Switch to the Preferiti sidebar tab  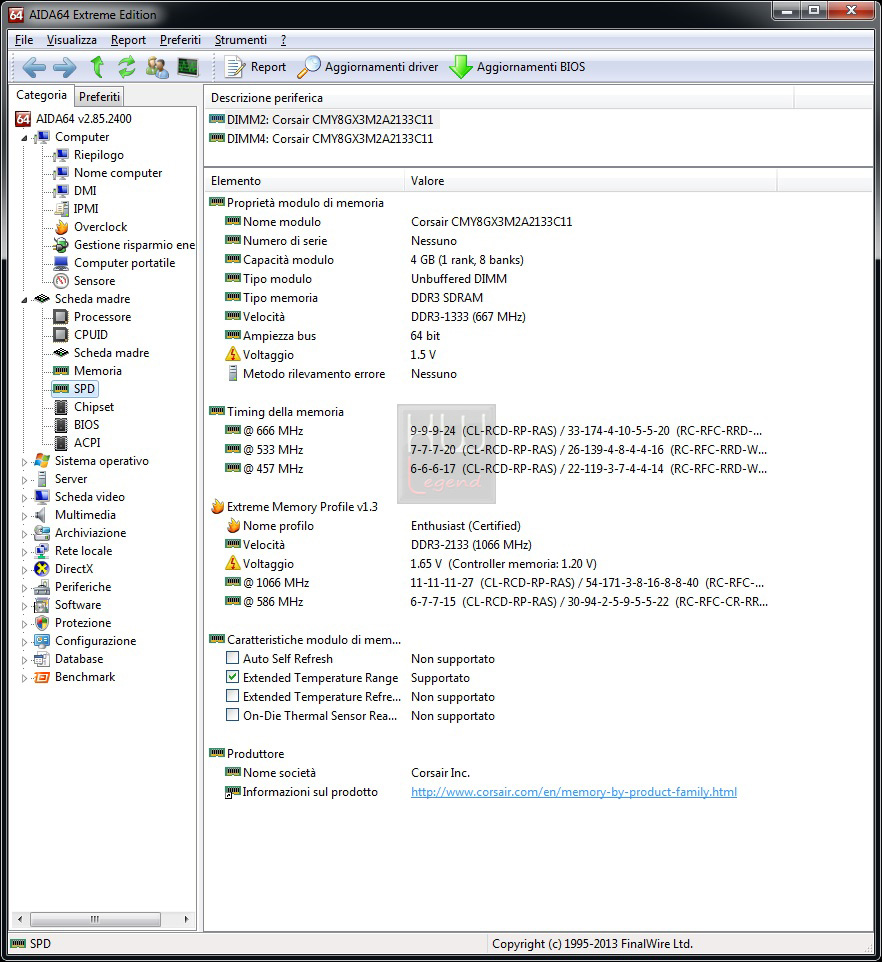pyautogui.click(x=99, y=96)
